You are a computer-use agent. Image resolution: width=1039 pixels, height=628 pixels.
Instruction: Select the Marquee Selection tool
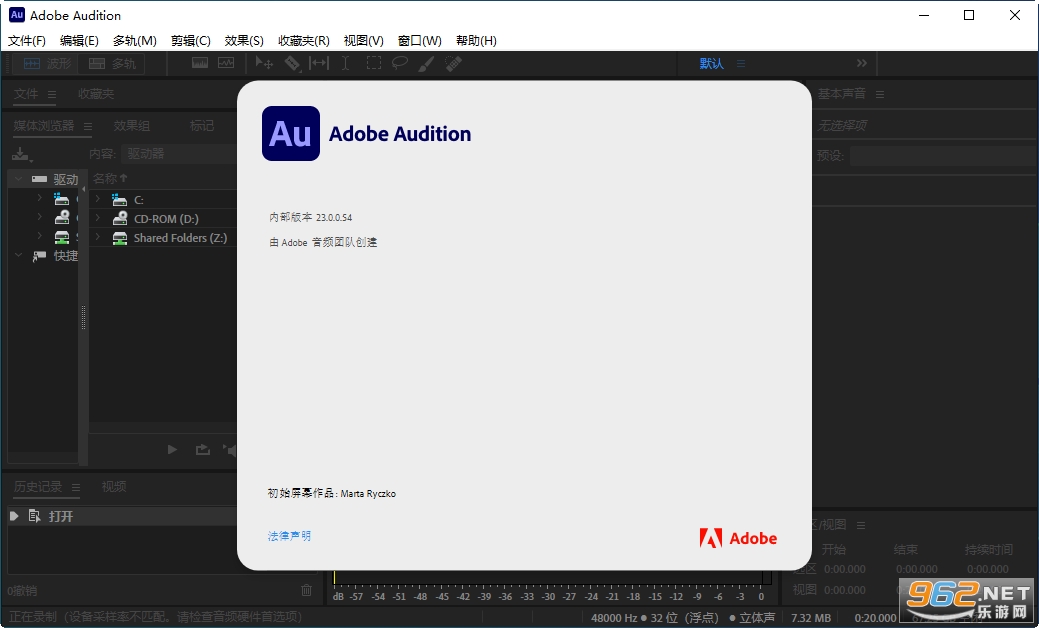point(374,63)
